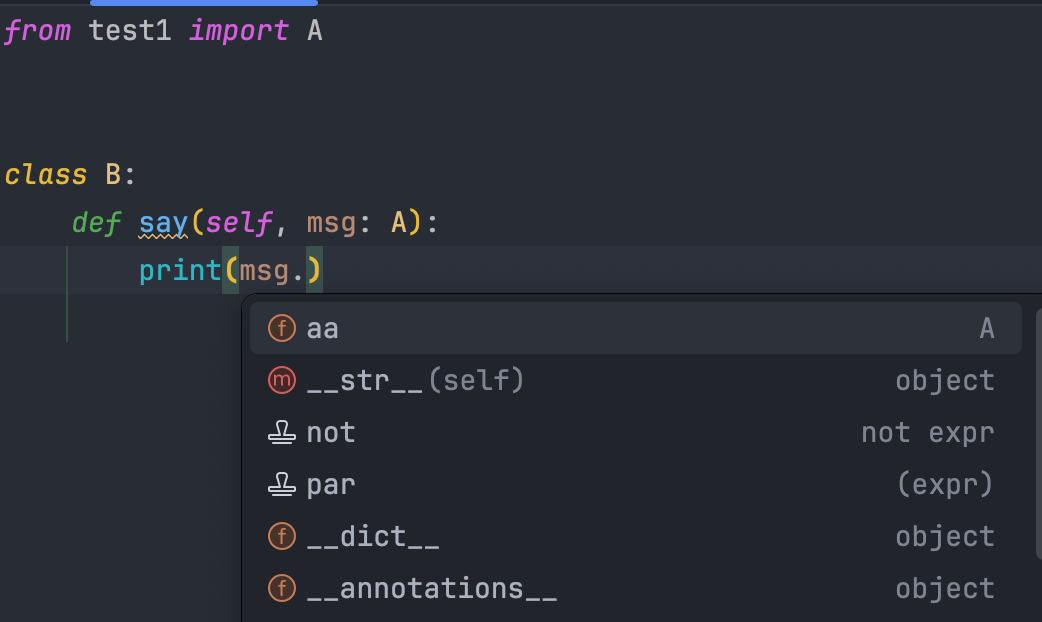1042x622 pixels.
Task: Click the template icon next to not
Action: point(283,432)
